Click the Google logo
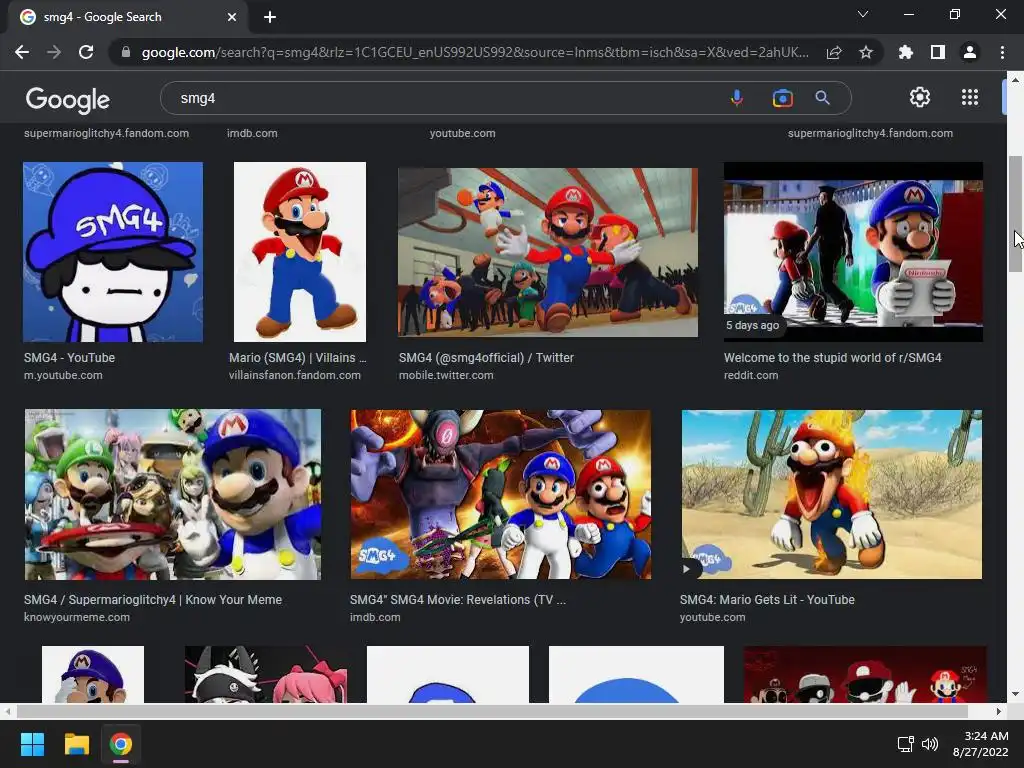The image size is (1024, 768). (x=68, y=99)
